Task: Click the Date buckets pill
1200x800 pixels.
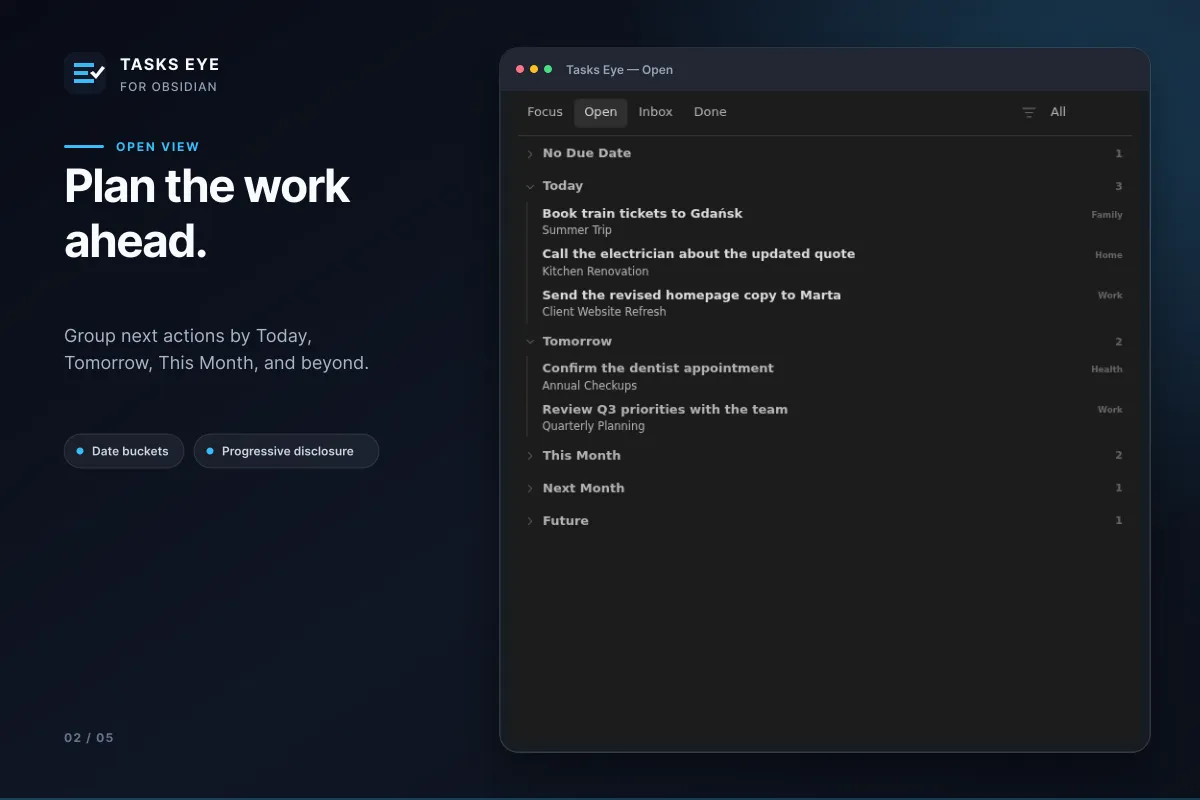Action: 124,451
